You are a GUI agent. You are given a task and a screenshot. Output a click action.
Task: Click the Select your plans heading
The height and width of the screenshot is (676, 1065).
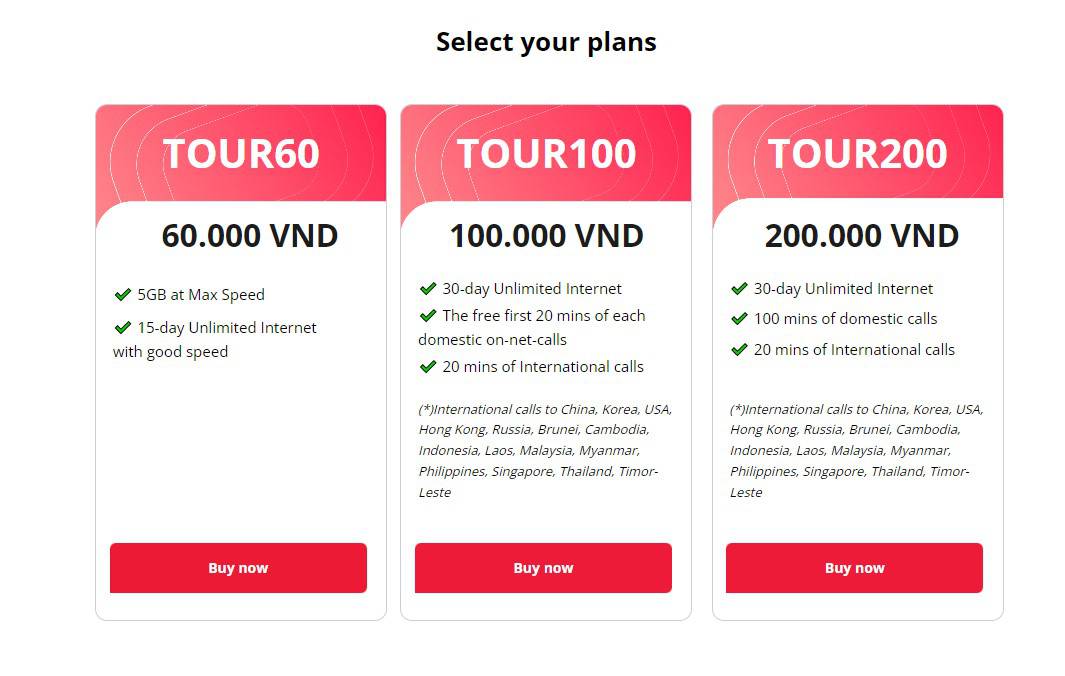pos(546,42)
